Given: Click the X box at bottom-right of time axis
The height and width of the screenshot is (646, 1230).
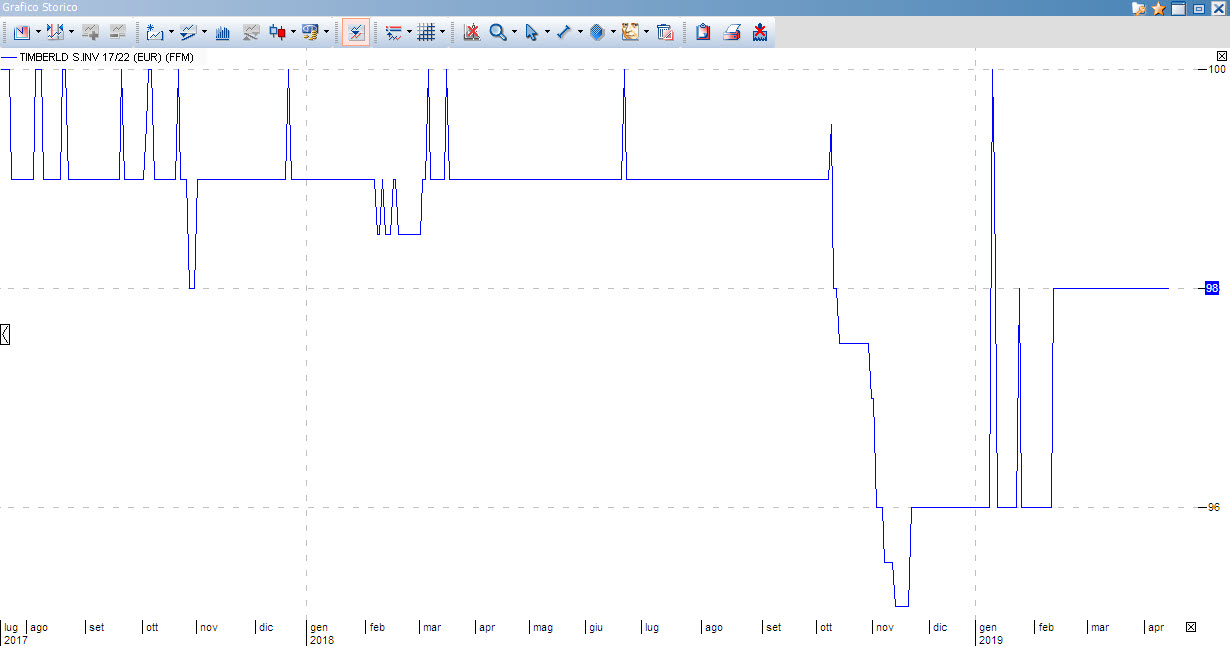Looking at the screenshot, I should tap(1190, 627).
